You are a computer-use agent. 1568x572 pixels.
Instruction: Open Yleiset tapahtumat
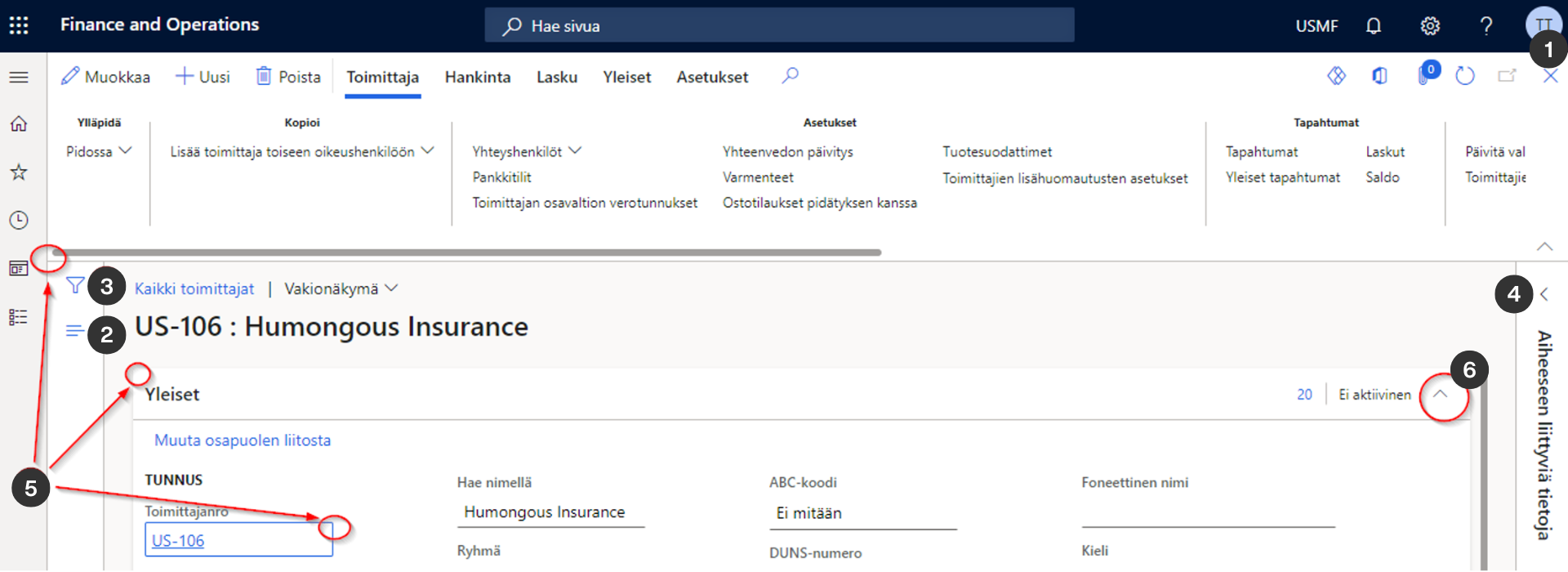point(1282,177)
